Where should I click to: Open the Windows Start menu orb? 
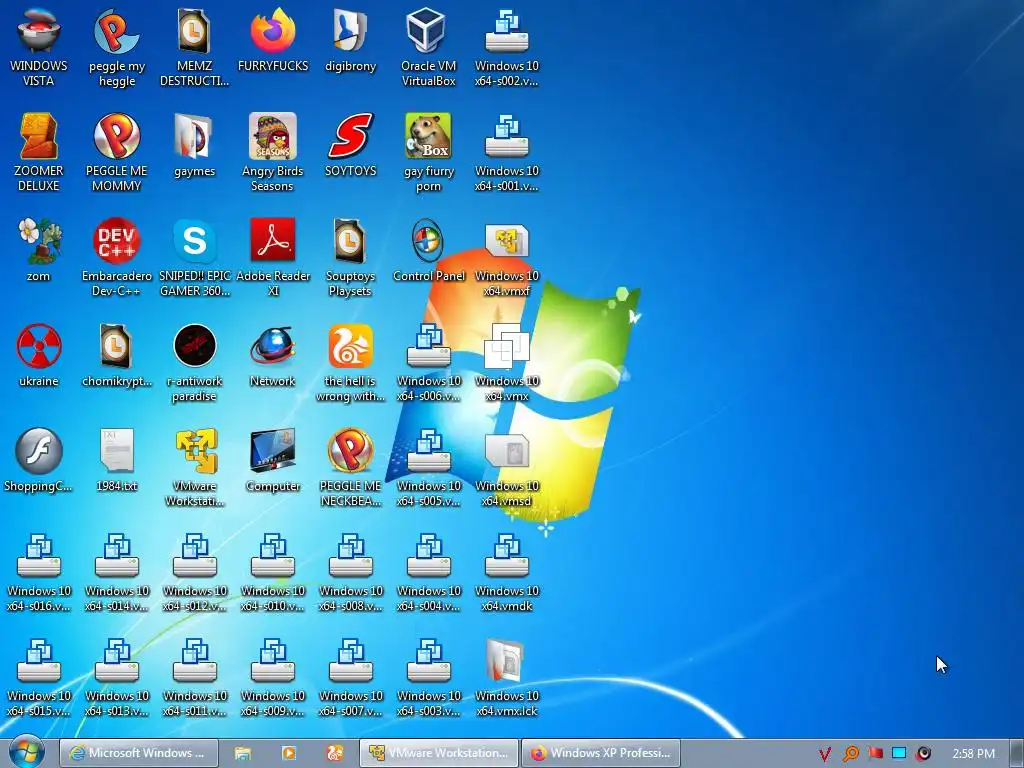27,752
